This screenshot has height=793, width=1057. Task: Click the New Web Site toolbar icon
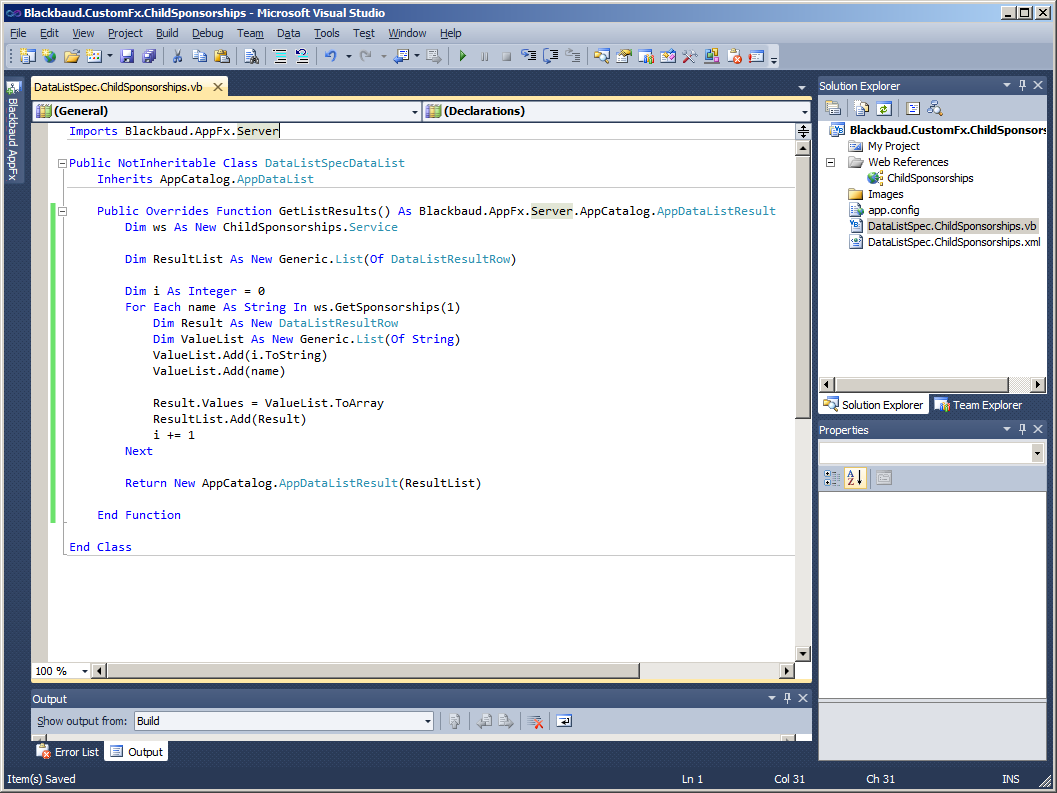[49, 57]
